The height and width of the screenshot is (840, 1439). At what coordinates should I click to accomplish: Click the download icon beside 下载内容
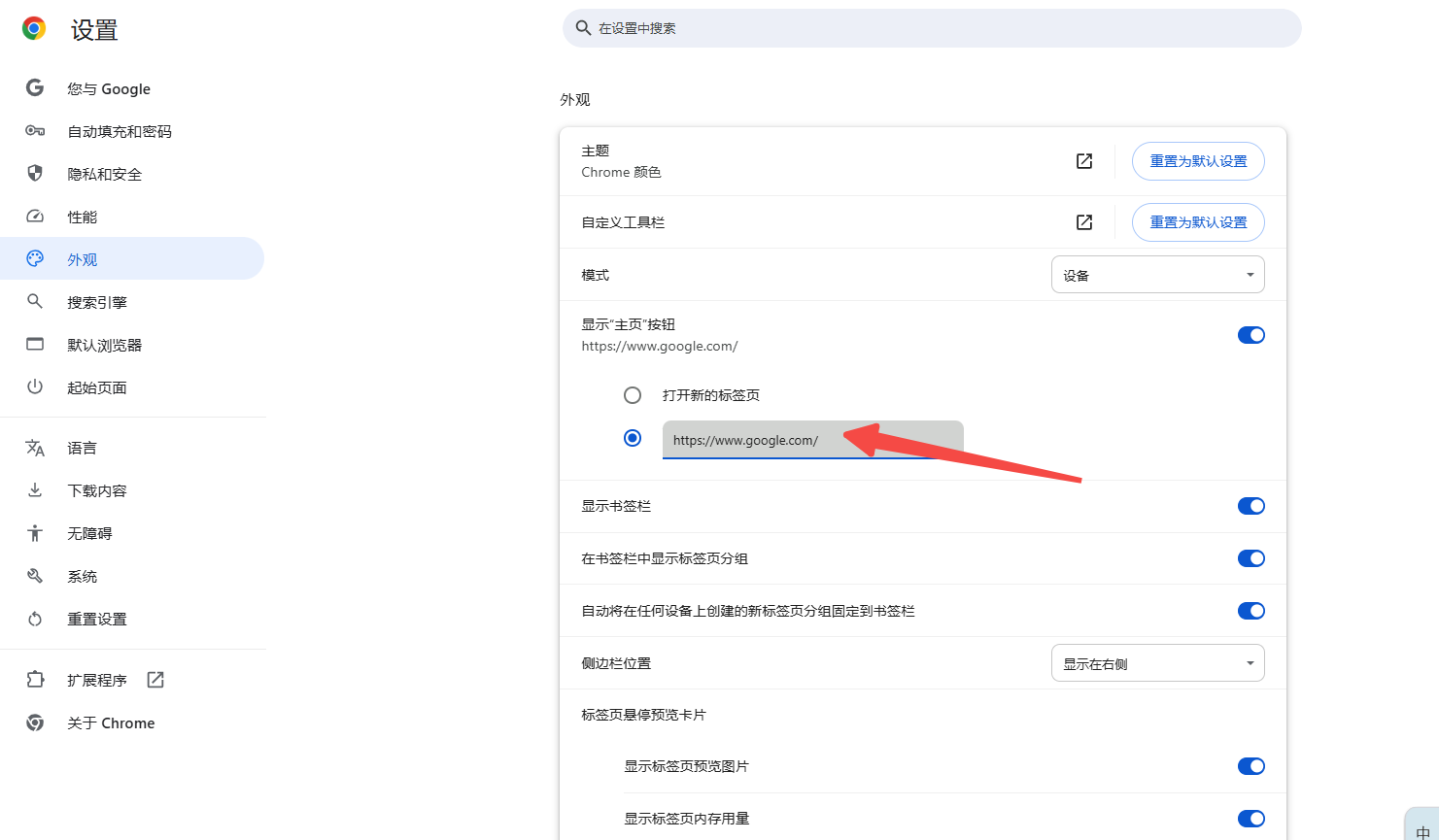point(35,490)
